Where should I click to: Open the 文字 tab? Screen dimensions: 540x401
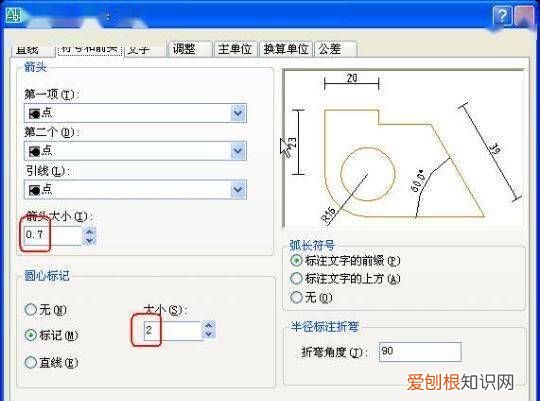[x=144, y=49]
